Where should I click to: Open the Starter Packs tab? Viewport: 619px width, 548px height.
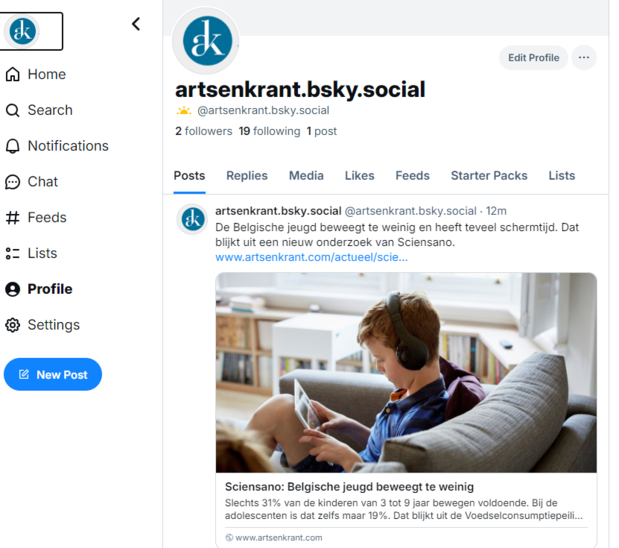pyautogui.click(x=489, y=175)
